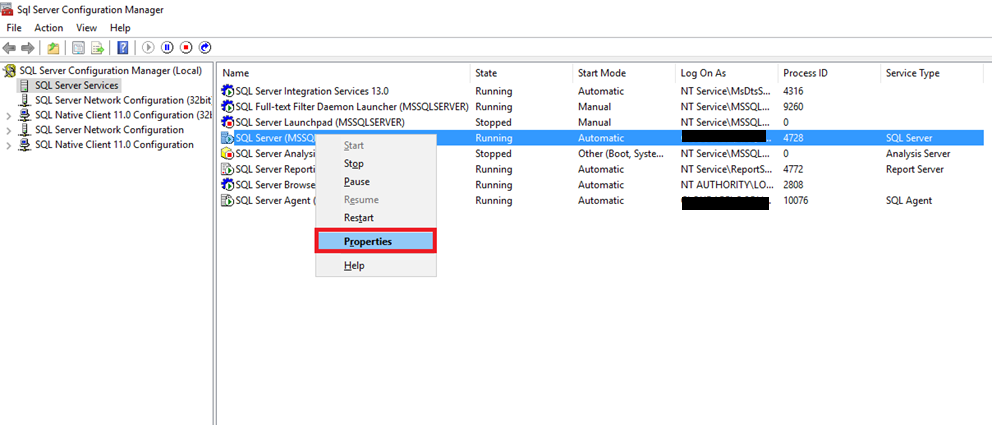This screenshot has height=425, width=992.
Task: Sort by the Start Mode column header
Action: pos(624,73)
